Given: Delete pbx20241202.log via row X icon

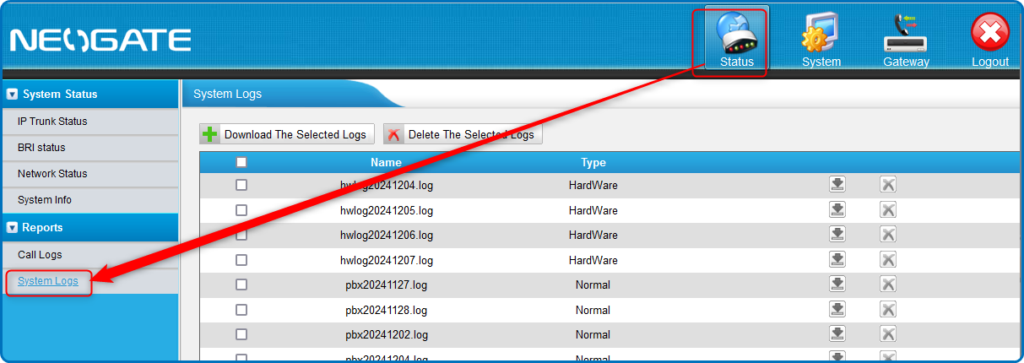Looking at the screenshot, I should [x=888, y=334].
